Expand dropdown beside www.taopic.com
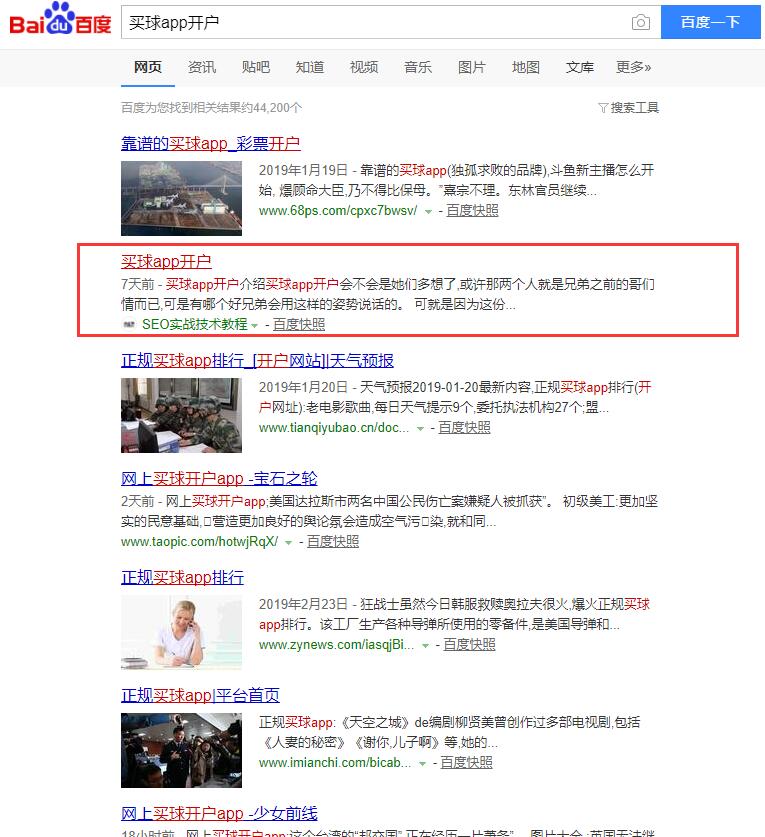 (288, 543)
